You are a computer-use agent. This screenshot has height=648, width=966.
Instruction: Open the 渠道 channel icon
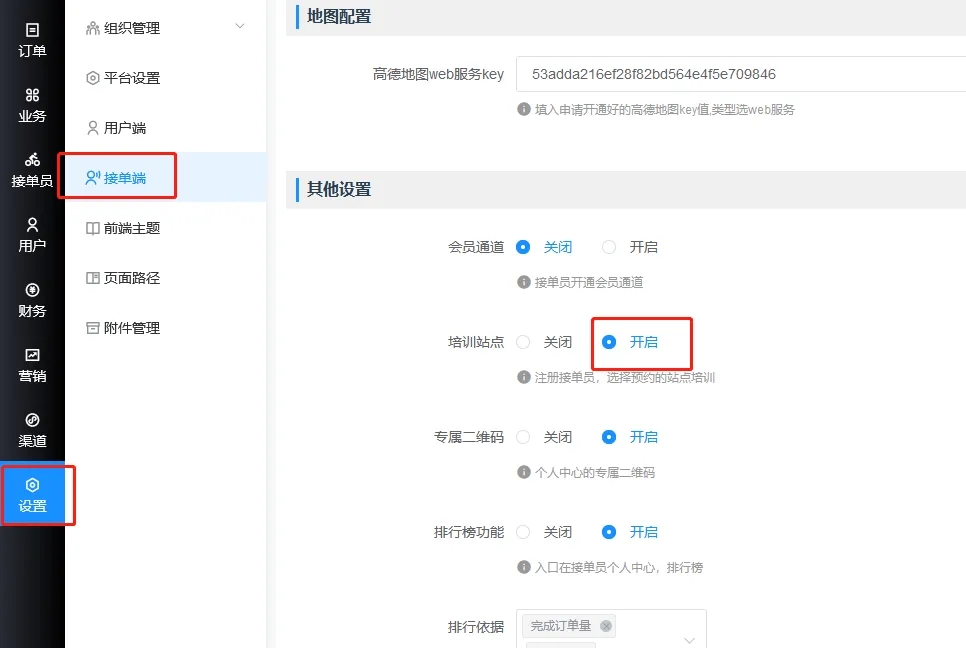coord(32,420)
